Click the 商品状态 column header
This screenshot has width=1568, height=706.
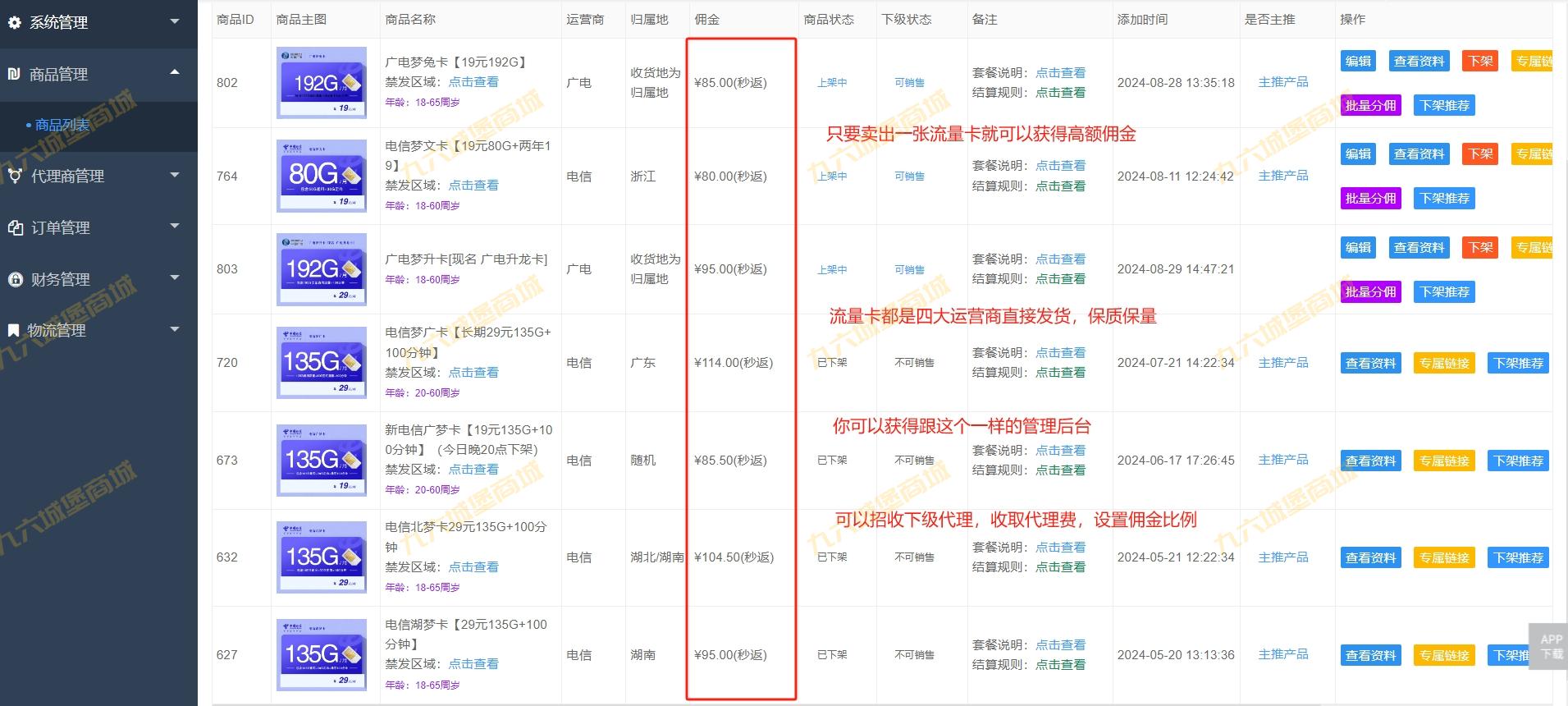pyautogui.click(x=829, y=19)
